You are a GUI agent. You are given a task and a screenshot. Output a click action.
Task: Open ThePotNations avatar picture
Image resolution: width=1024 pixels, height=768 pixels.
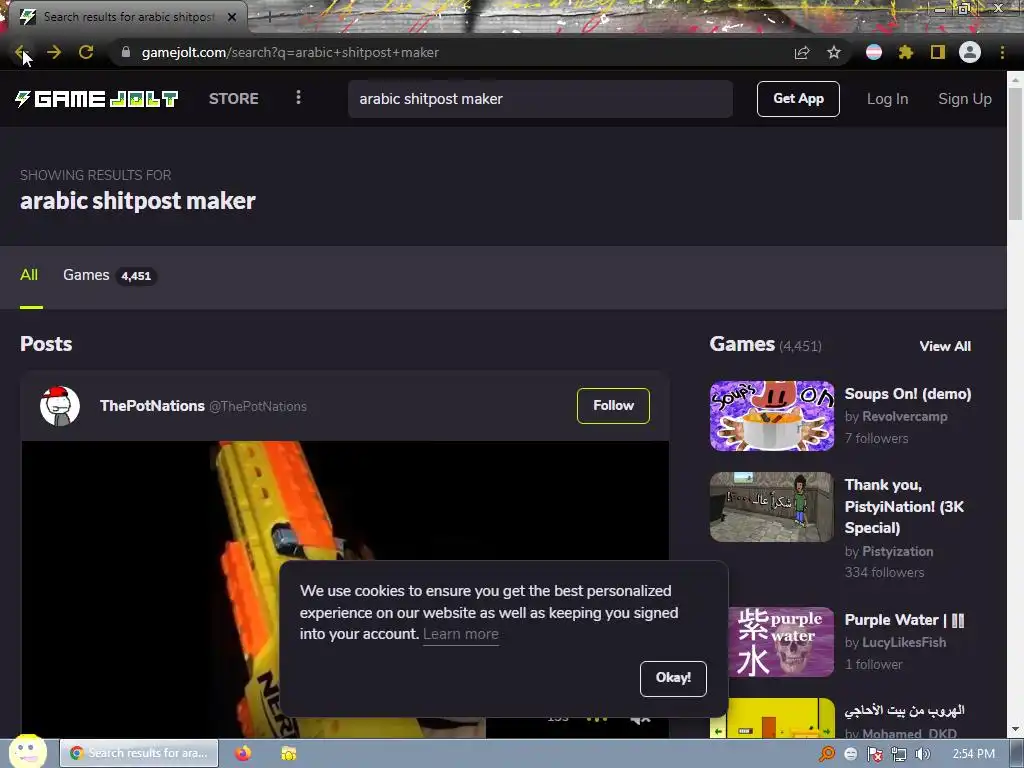59,406
